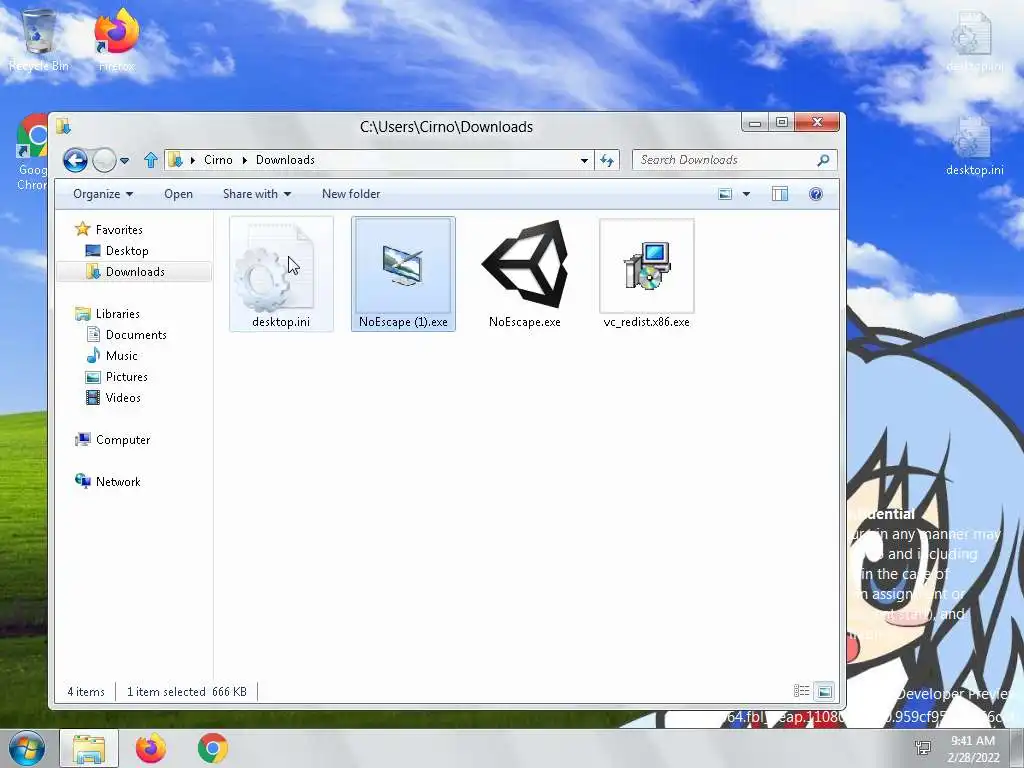Change view with the view icon button
Image resolution: width=1024 pixels, height=768 pixels.
(x=725, y=194)
